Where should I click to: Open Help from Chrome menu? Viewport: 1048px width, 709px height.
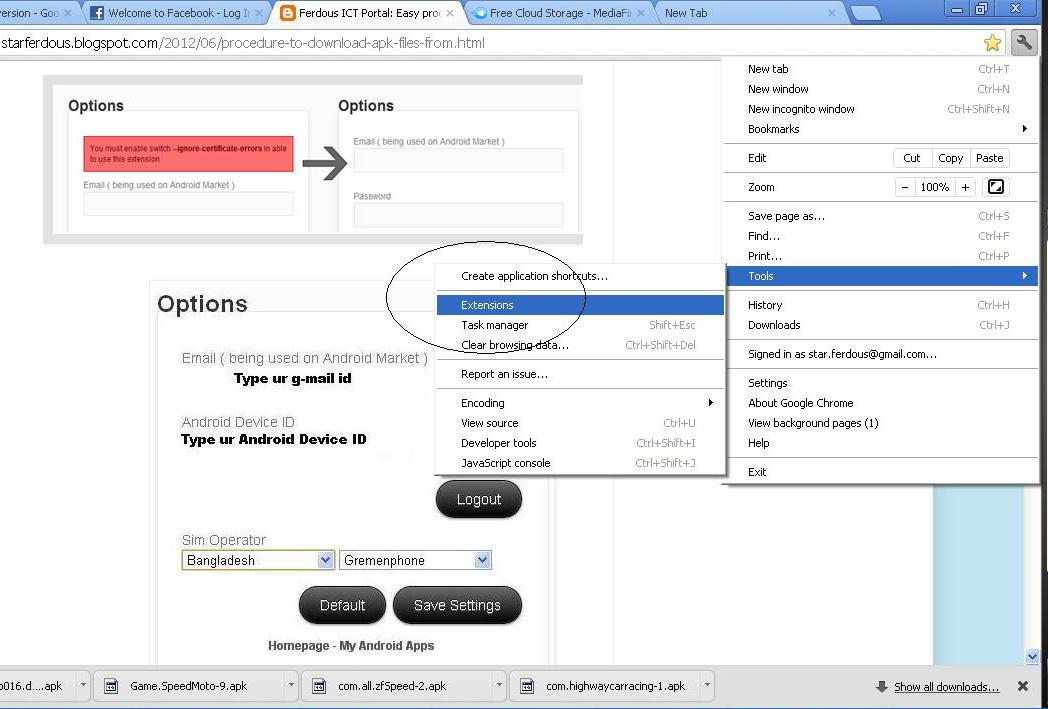click(881, 443)
